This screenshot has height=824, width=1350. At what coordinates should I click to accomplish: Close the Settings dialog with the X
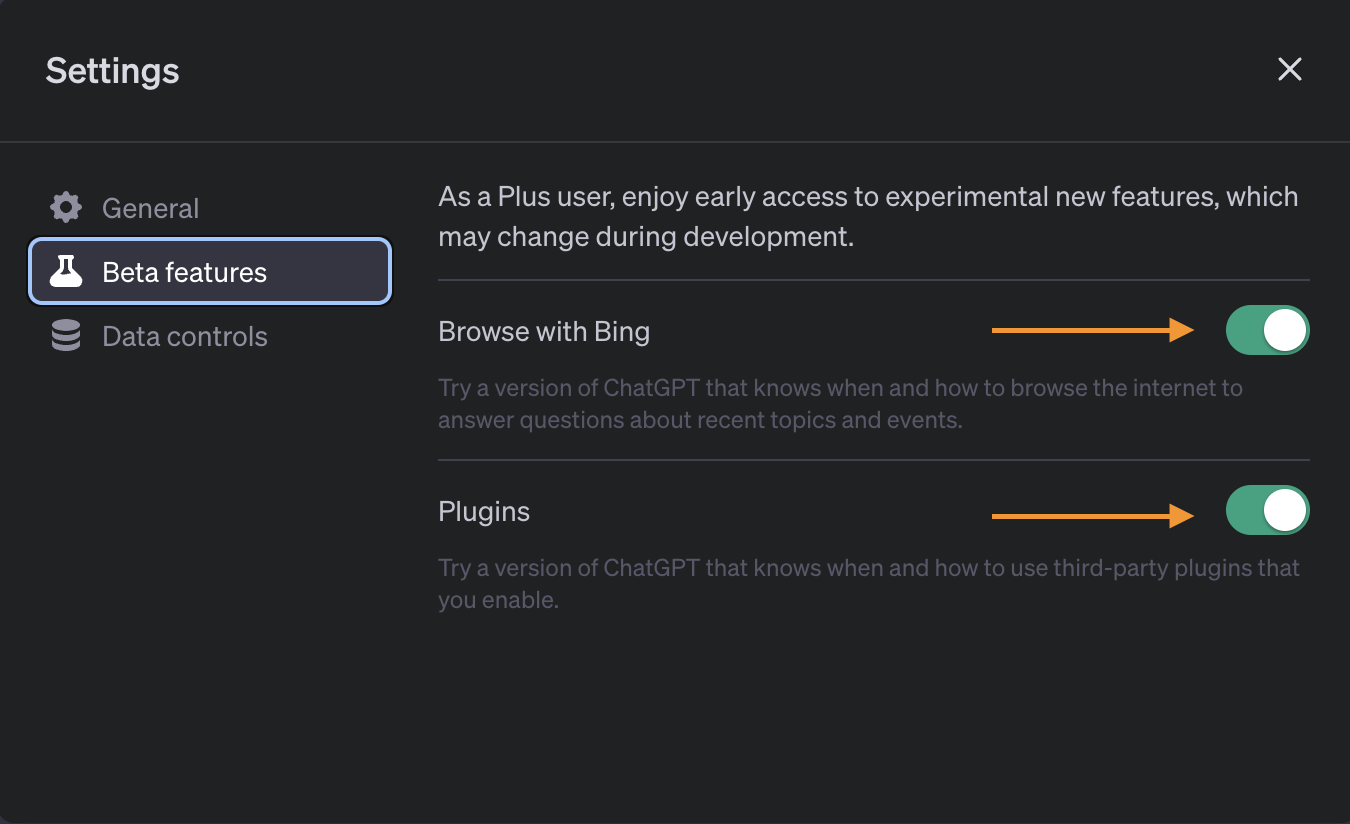pos(1290,69)
